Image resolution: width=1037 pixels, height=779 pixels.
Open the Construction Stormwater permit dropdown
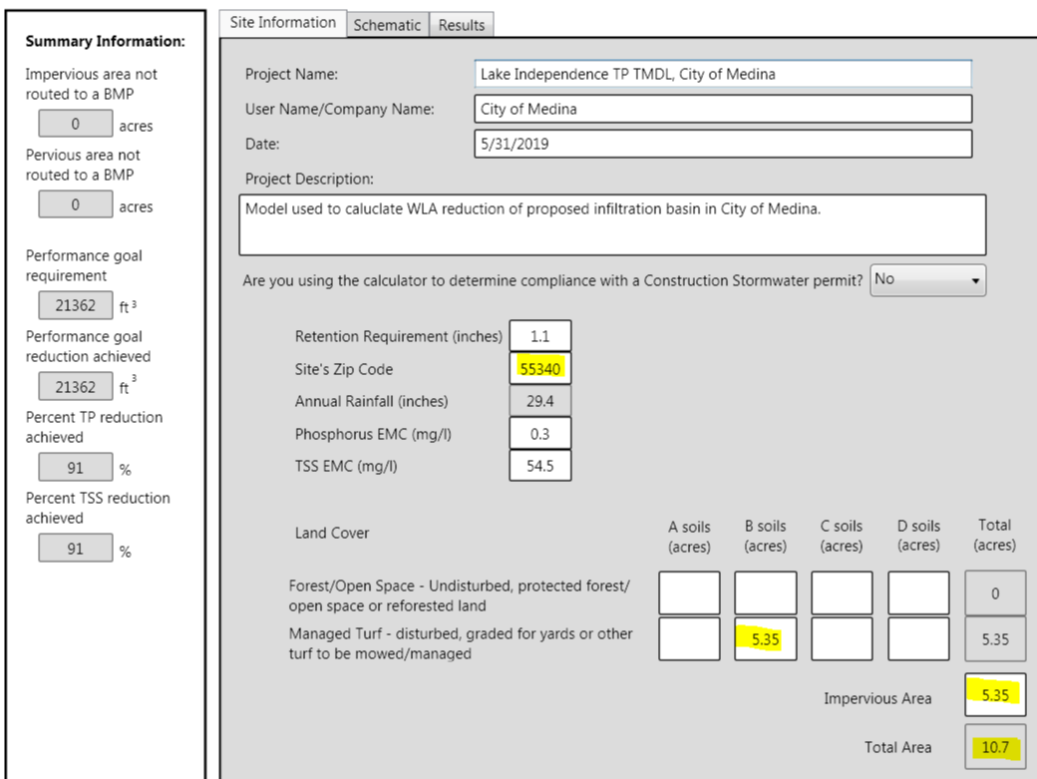(928, 281)
